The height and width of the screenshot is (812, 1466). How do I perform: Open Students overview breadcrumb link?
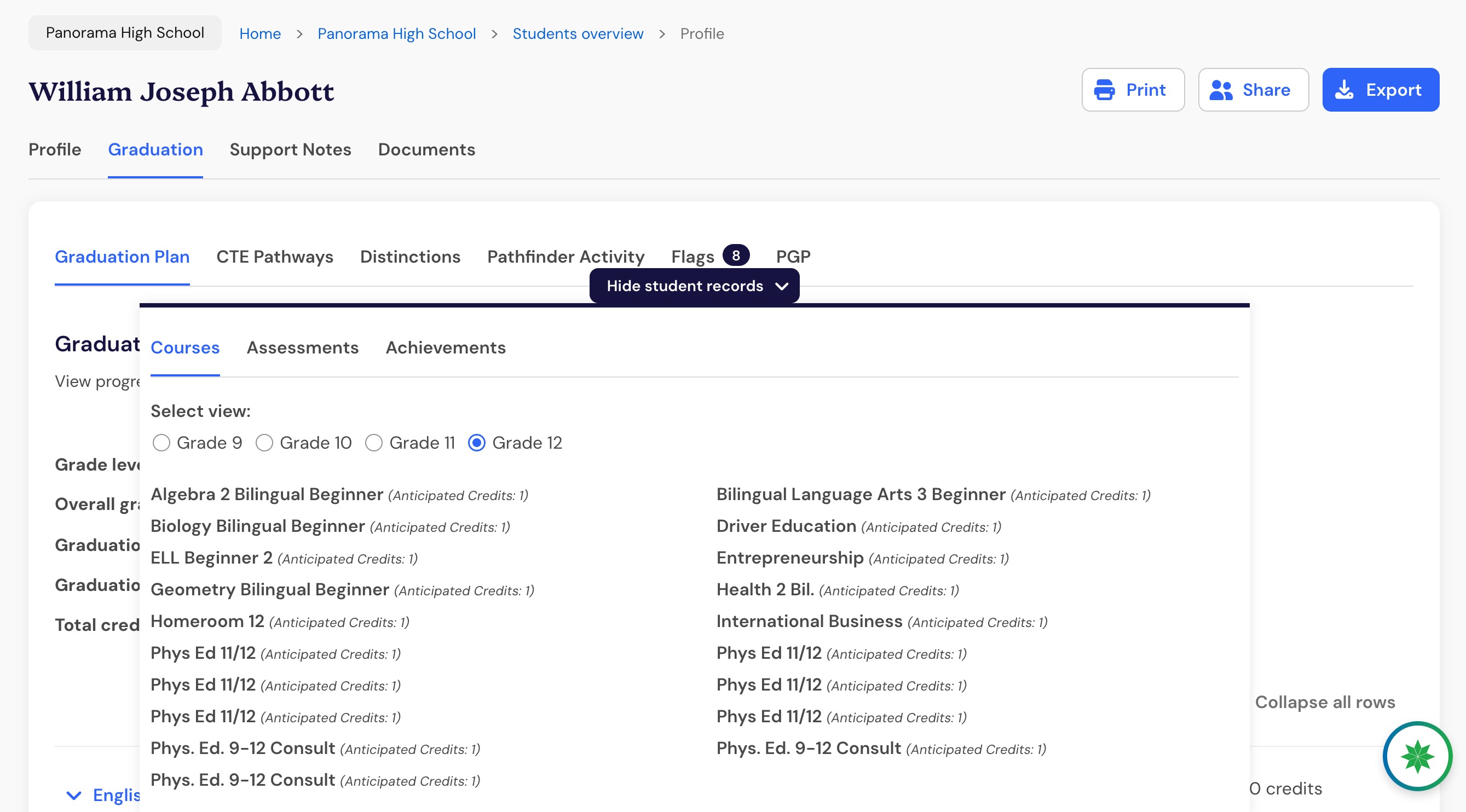(578, 33)
